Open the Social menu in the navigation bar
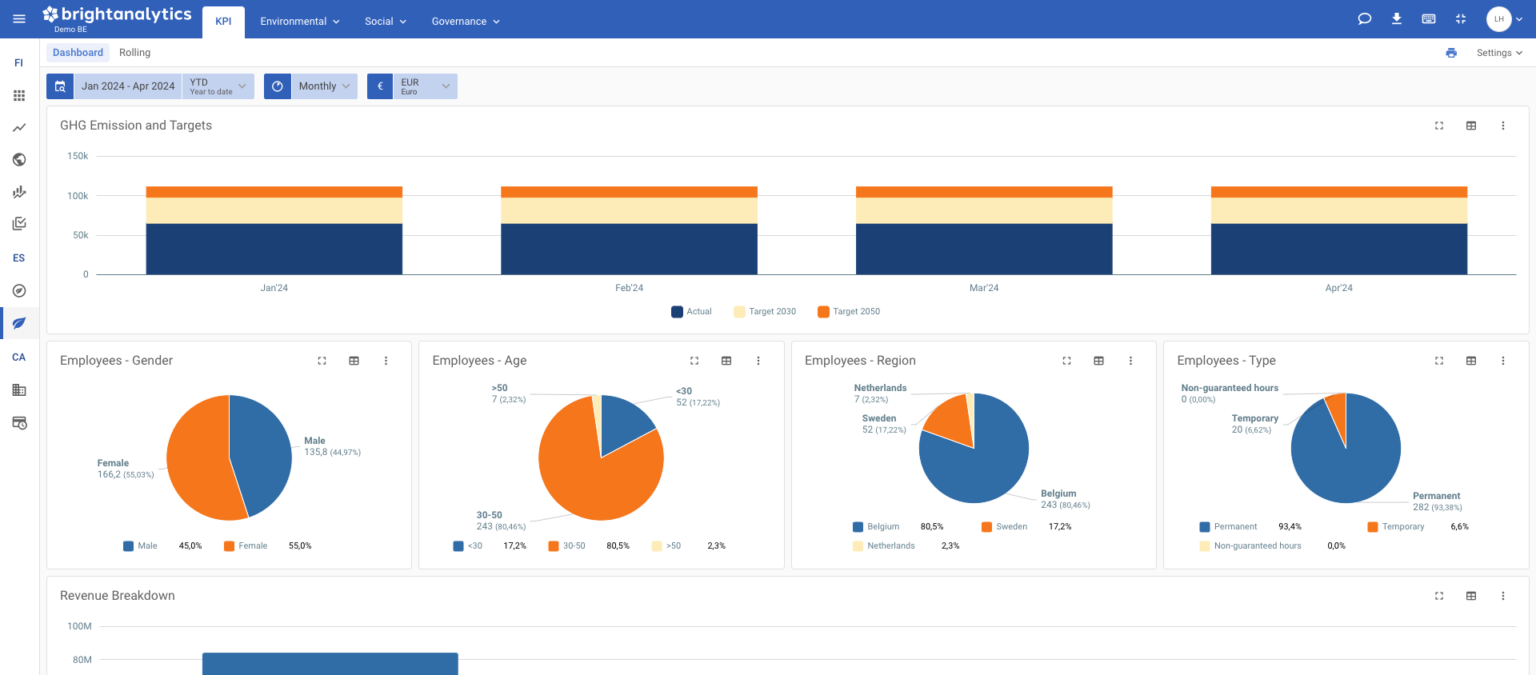 click(385, 20)
